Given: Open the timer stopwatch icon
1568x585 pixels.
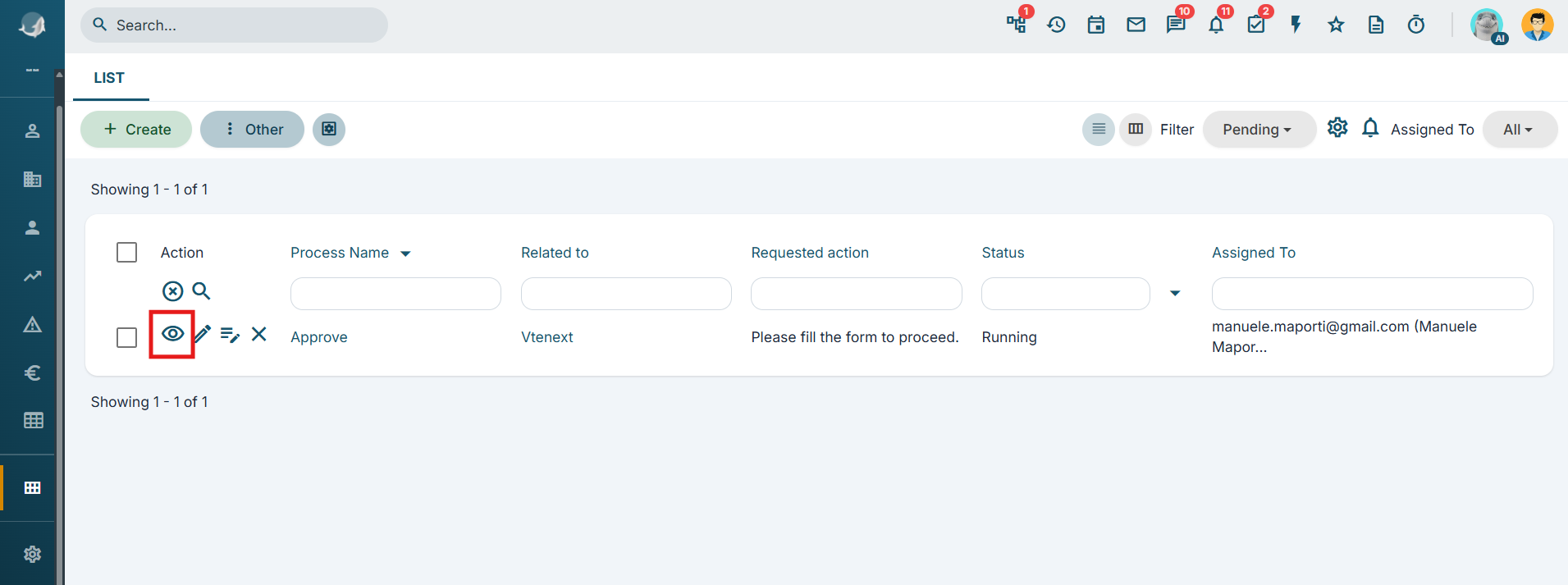Looking at the screenshot, I should [x=1416, y=25].
